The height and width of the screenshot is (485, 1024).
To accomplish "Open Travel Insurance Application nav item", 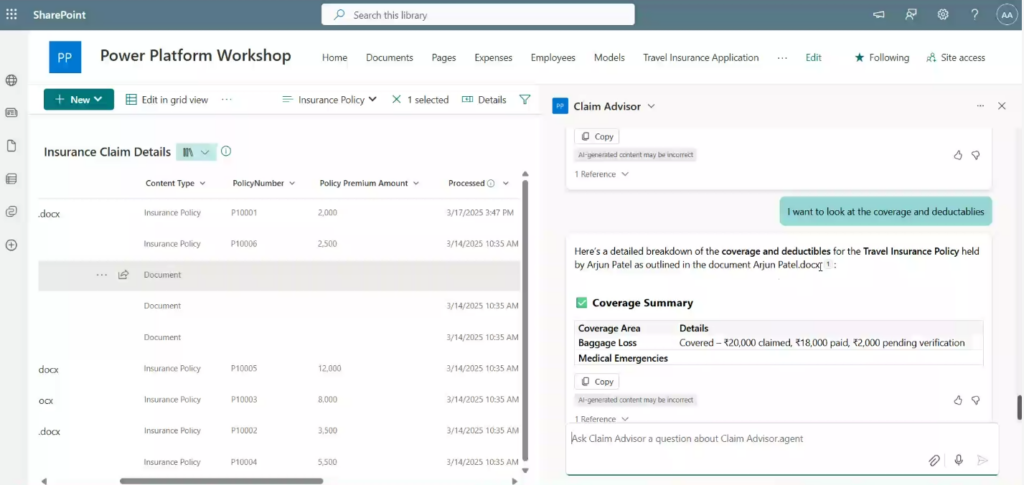I will coord(701,57).
